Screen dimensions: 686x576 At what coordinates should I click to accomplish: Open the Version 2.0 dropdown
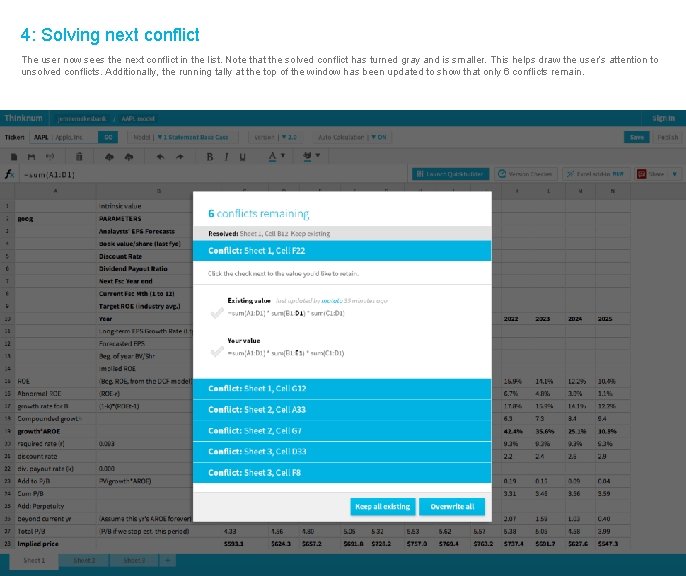(x=275, y=137)
